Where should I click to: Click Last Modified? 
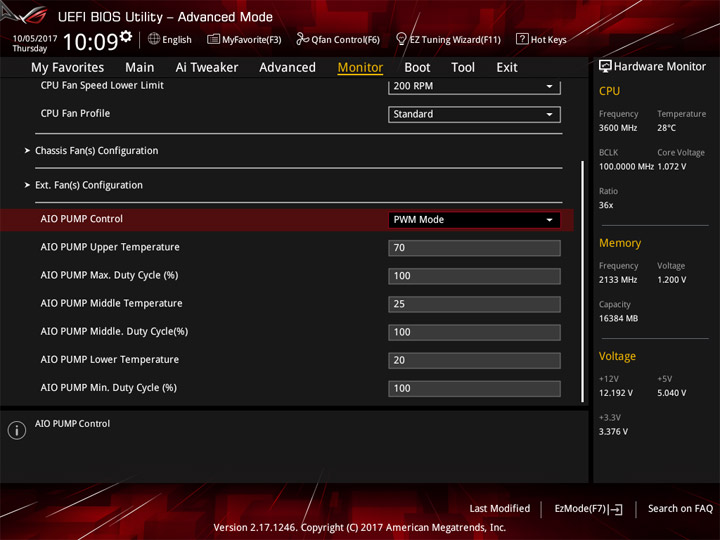coord(500,508)
